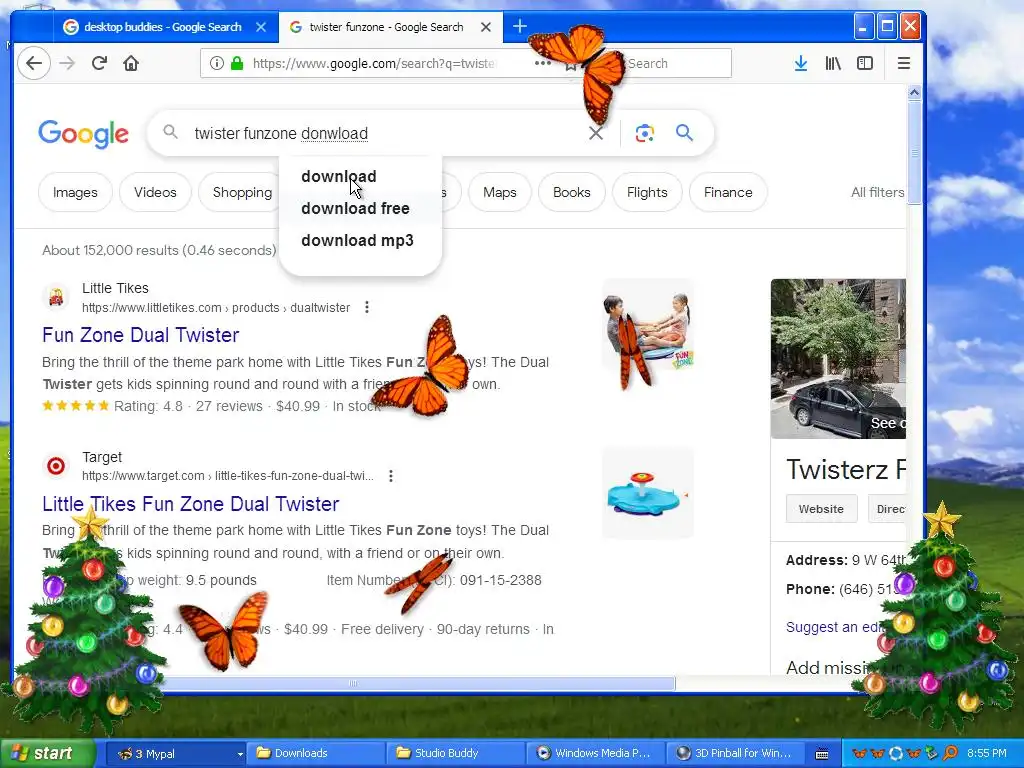
Task: Open the Search tray icon with magnifier
Action: pos(951,753)
